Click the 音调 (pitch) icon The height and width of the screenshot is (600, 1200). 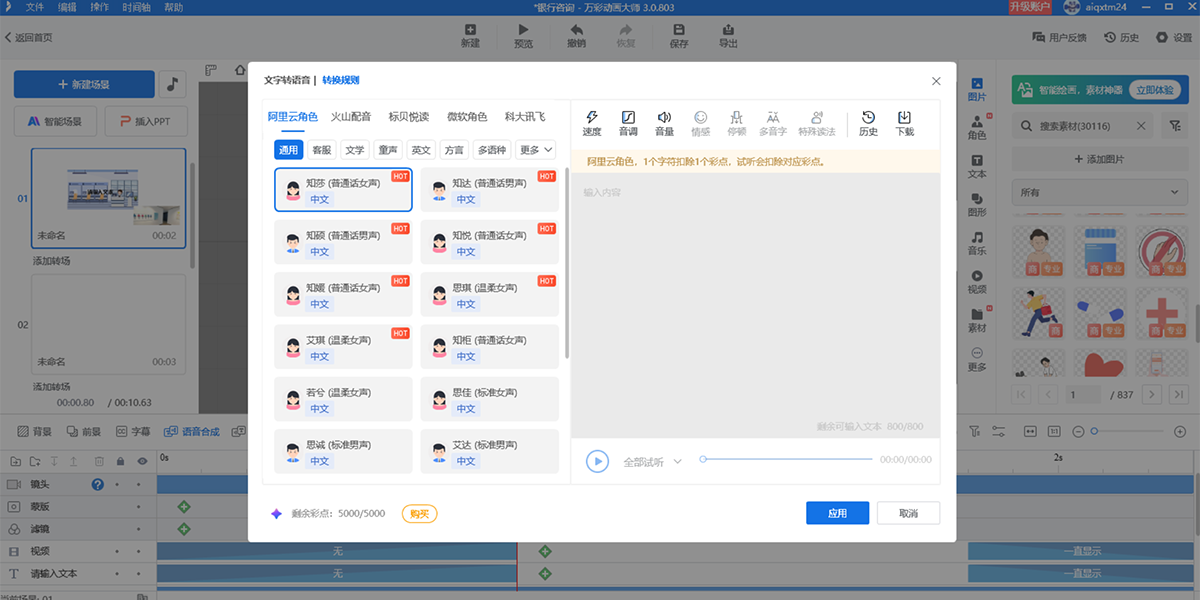point(628,123)
